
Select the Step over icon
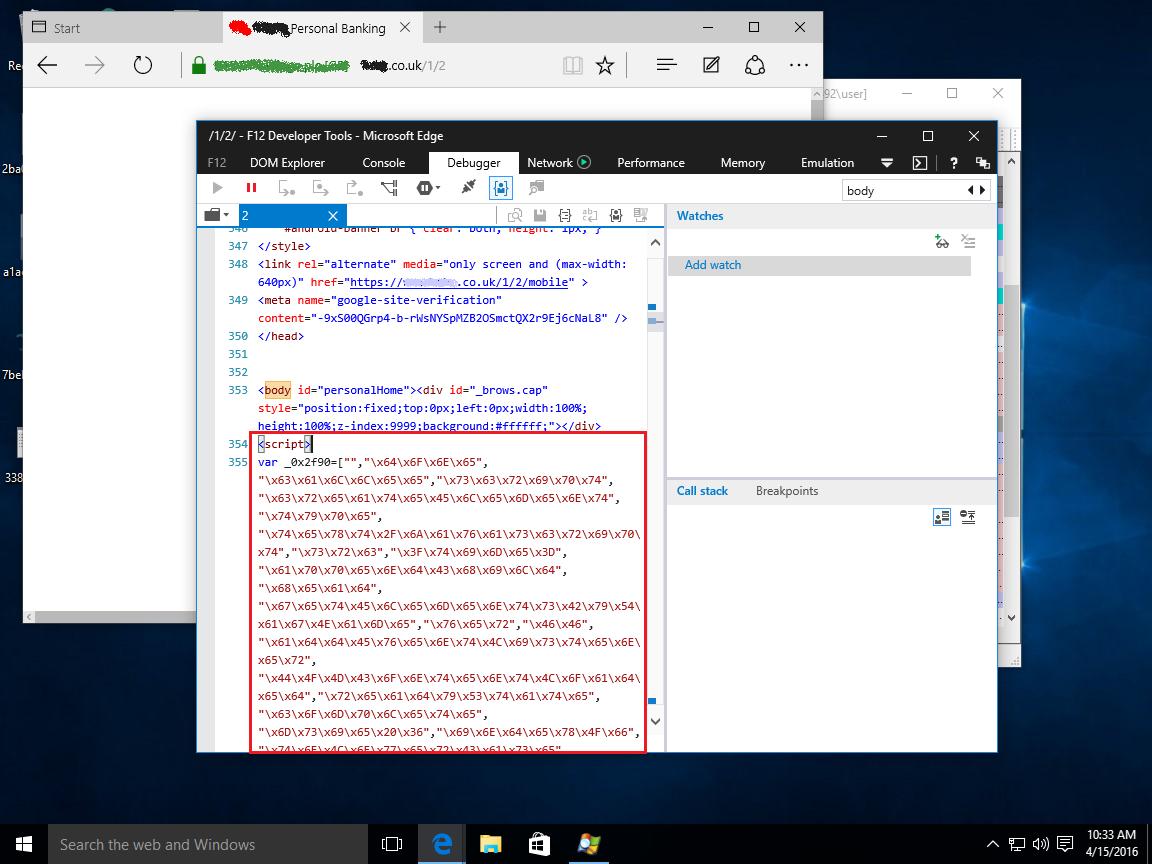(287, 187)
